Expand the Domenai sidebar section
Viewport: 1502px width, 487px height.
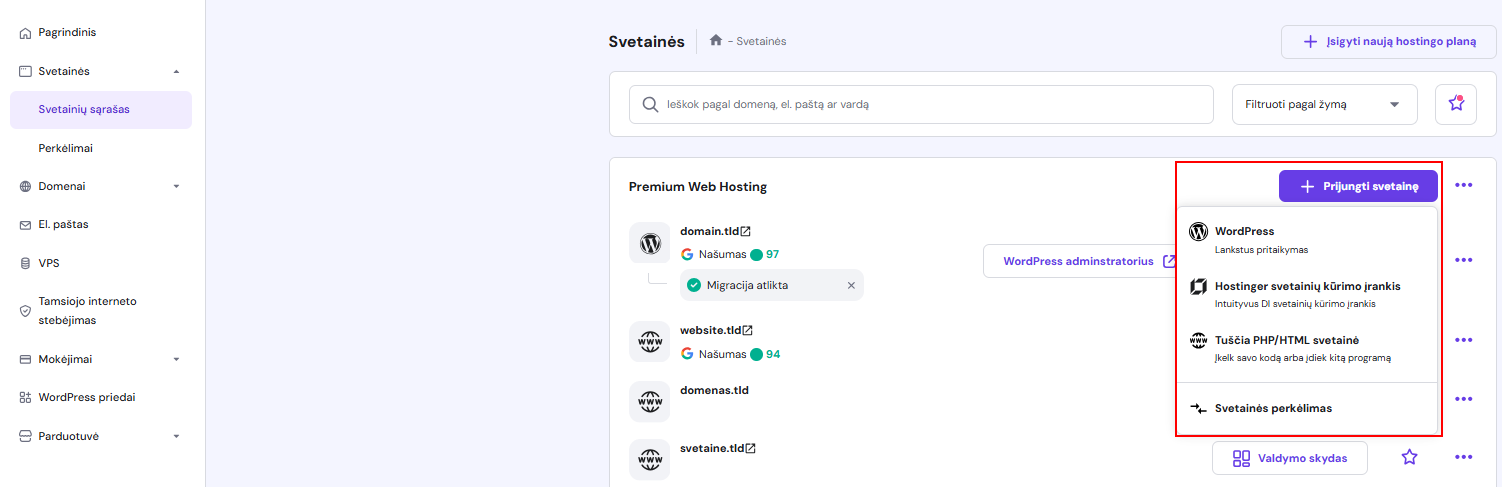[176, 186]
